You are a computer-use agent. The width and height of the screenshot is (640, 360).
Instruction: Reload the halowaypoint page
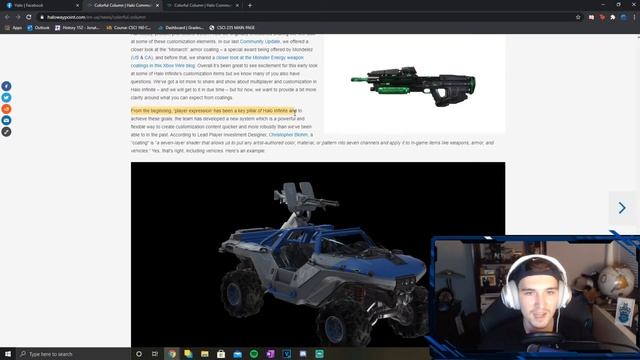[29, 17]
